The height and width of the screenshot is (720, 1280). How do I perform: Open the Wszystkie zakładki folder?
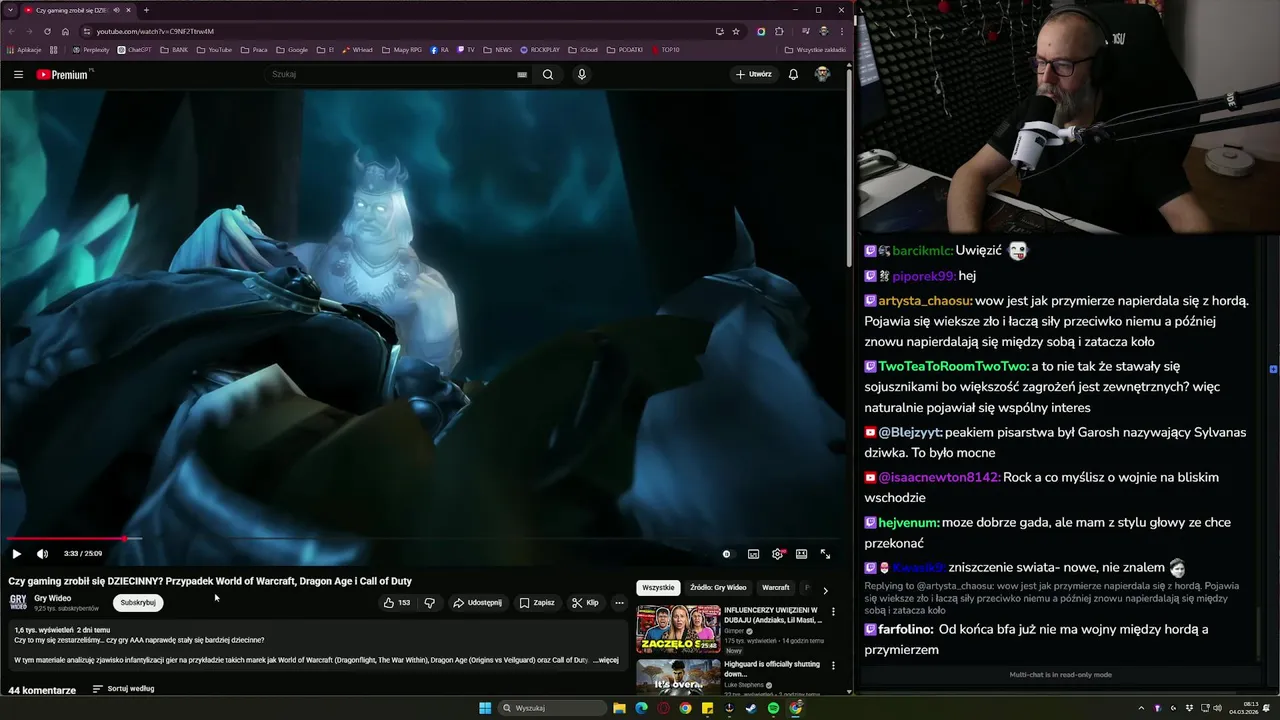[x=815, y=50]
